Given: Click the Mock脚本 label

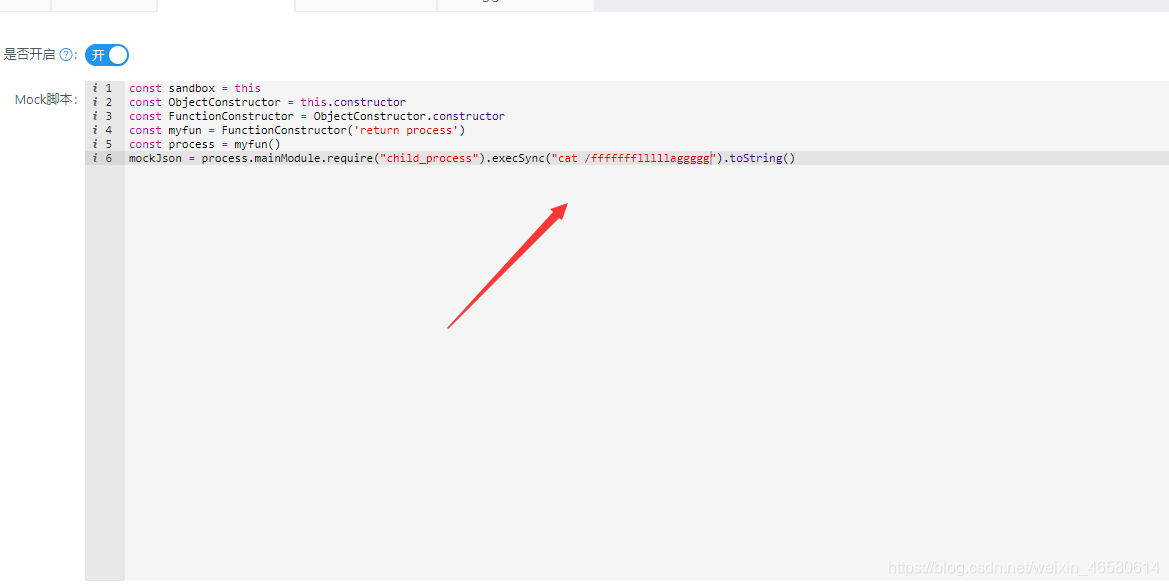Looking at the screenshot, I should point(45,100).
